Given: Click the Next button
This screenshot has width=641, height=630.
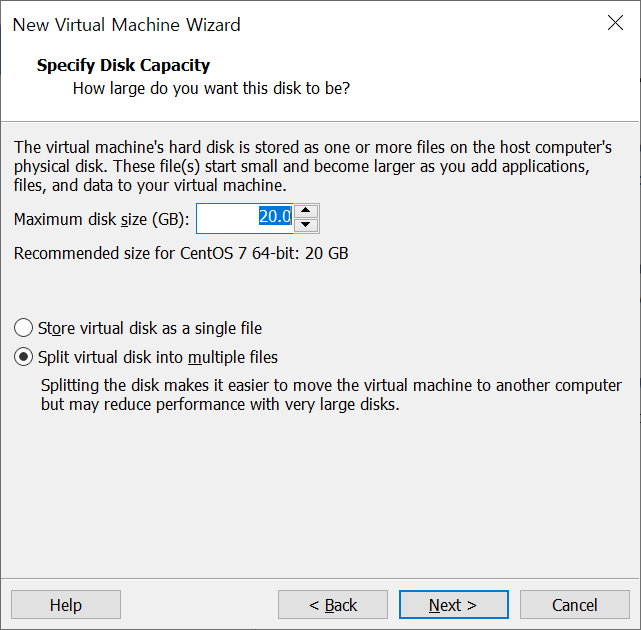Looking at the screenshot, I should [454, 605].
